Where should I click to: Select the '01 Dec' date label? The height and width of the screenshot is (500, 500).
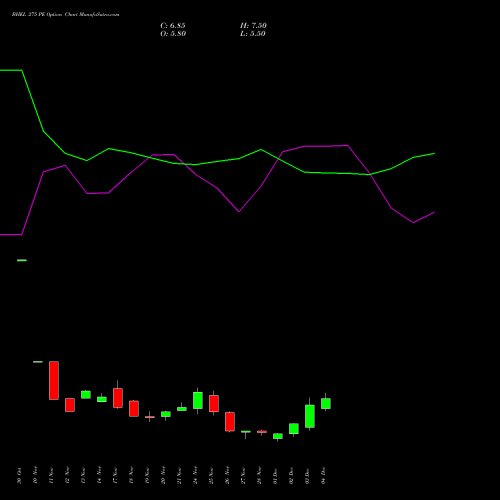(275, 476)
